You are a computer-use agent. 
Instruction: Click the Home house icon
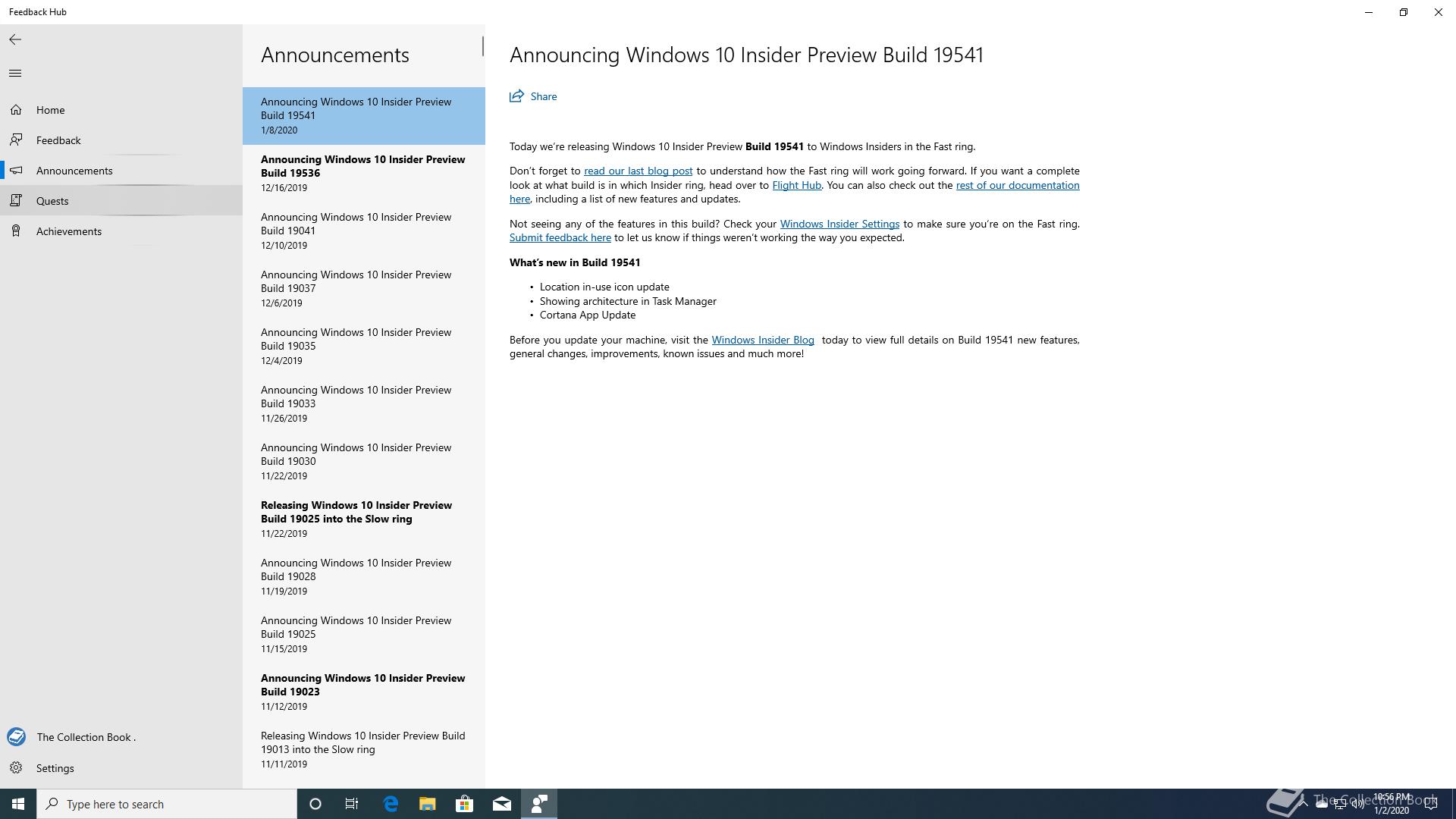16,110
